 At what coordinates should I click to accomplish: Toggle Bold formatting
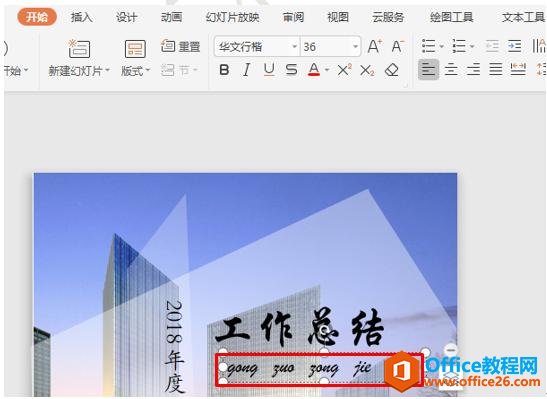(224, 70)
